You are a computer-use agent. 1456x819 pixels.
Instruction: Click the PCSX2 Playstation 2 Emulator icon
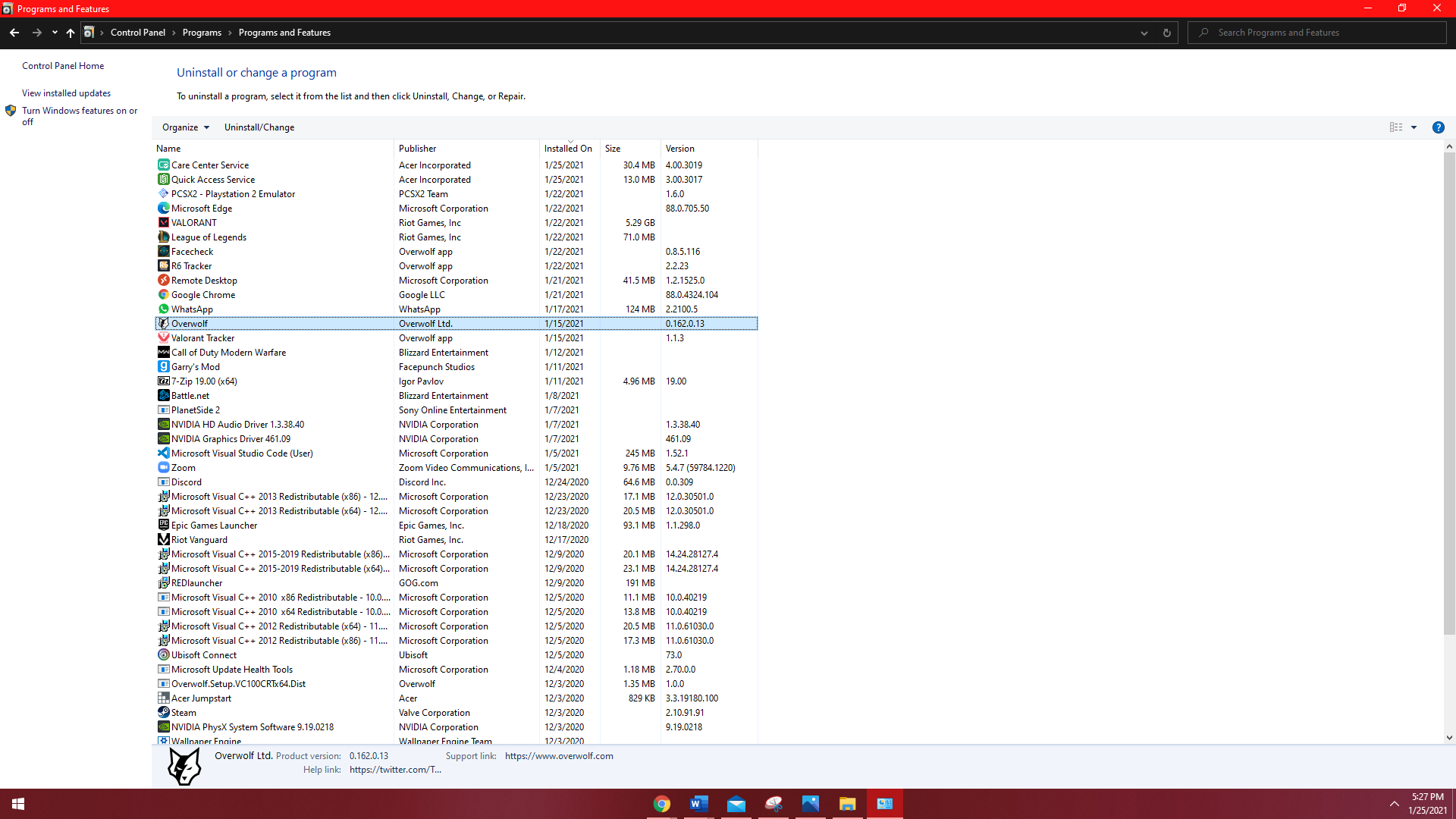click(163, 193)
